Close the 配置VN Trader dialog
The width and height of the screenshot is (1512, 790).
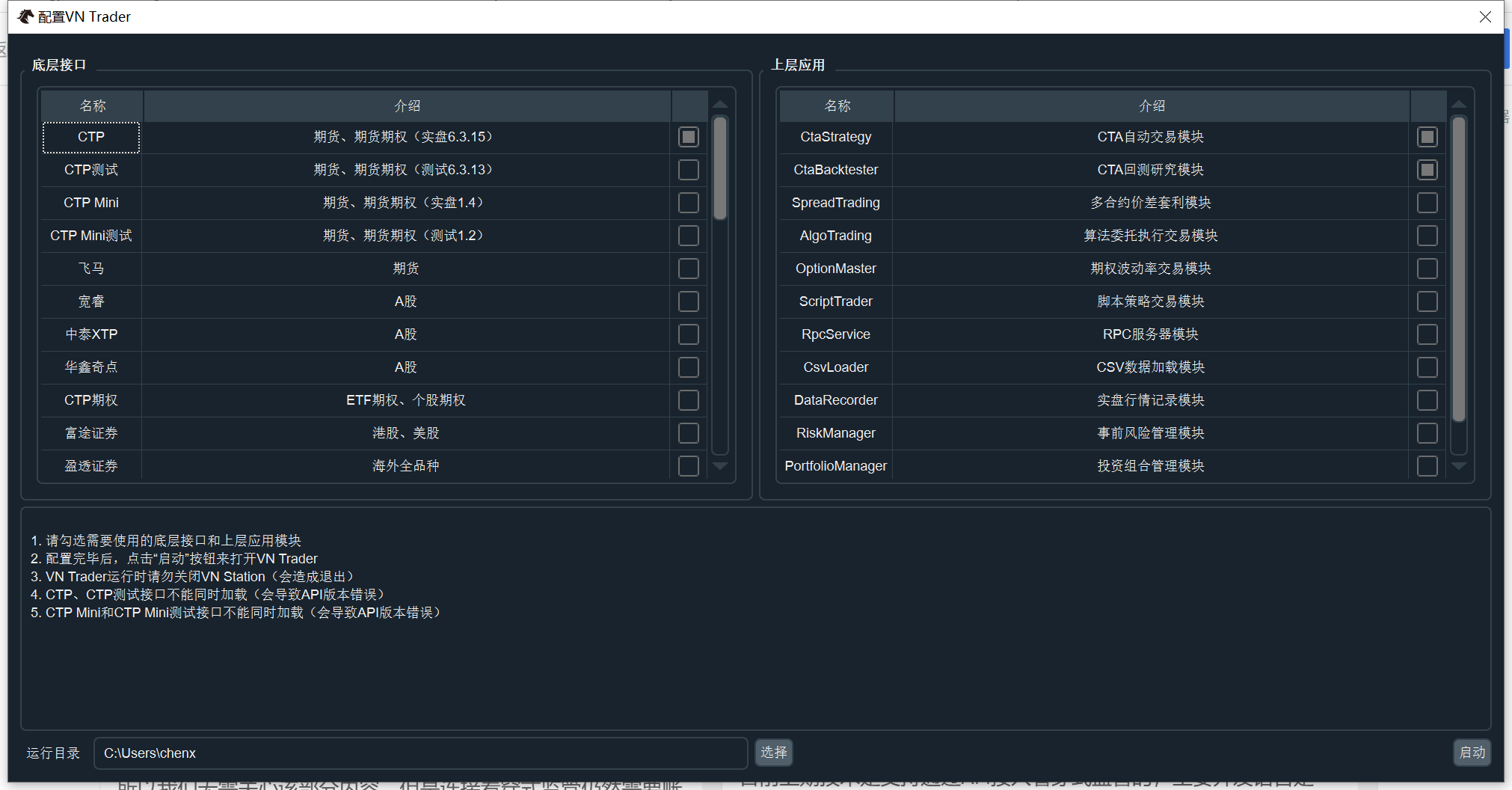click(1485, 16)
